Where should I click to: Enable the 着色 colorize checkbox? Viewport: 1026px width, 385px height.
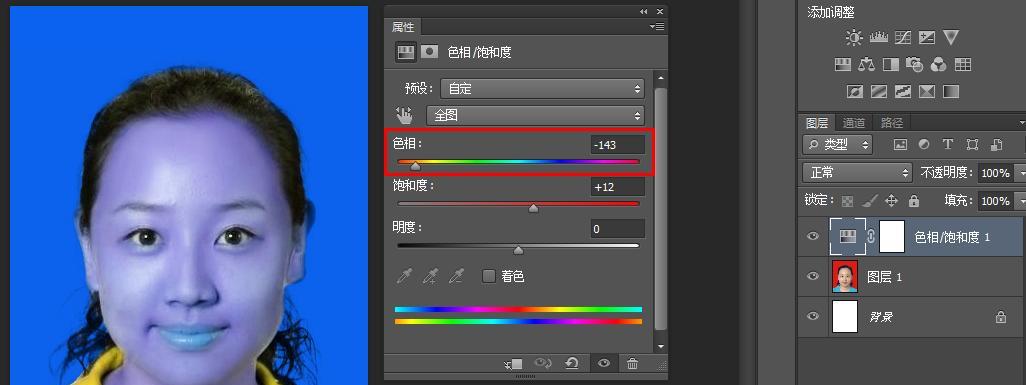pyautogui.click(x=489, y=276)
